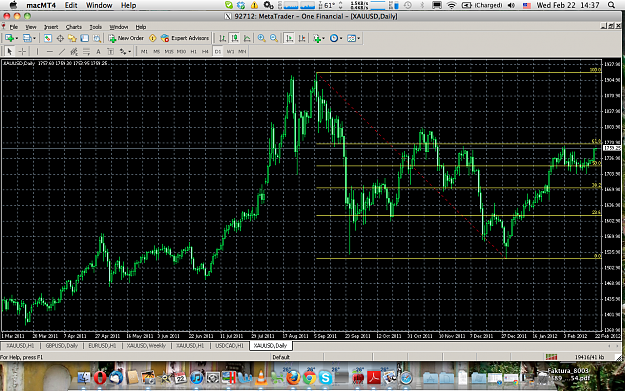Select the M1 timeframe button
The height and width of the screenshot is (391, 625).
(144, 51)
